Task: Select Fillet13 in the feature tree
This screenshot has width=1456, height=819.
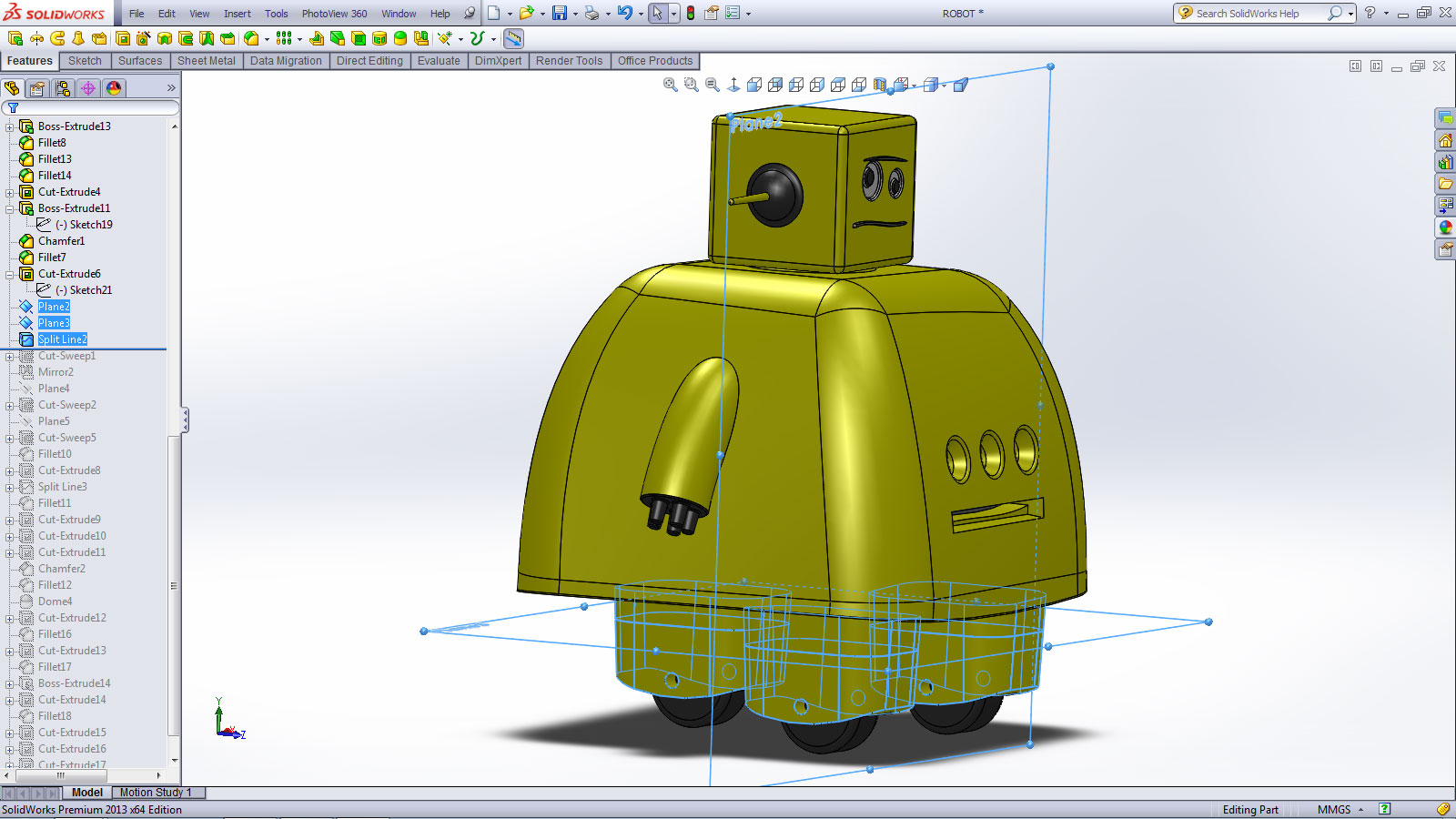Action: coord(55,159)
